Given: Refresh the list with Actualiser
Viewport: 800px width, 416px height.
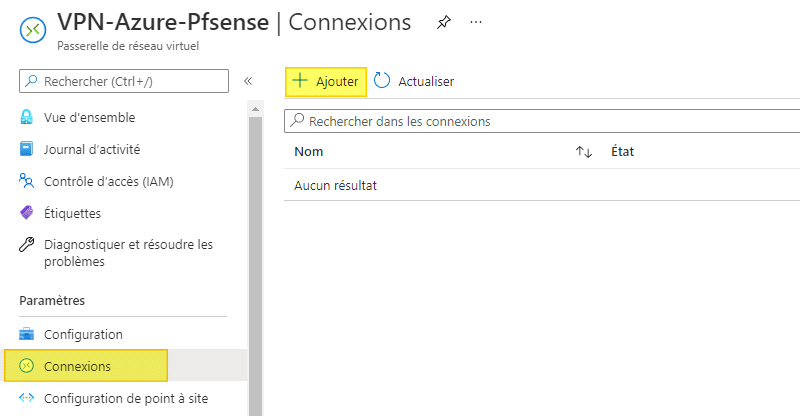Looking at the screenshot, I should (x=415, y=82).
